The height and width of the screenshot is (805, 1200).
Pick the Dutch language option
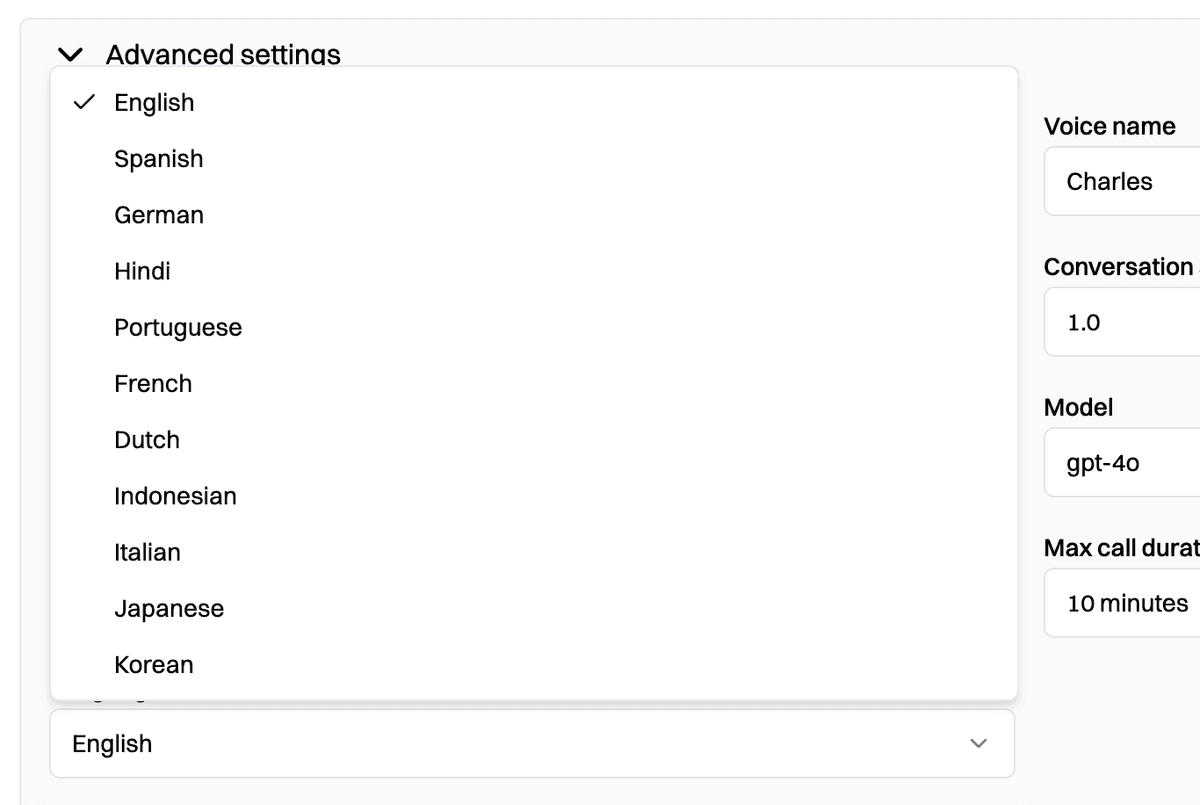147,440
